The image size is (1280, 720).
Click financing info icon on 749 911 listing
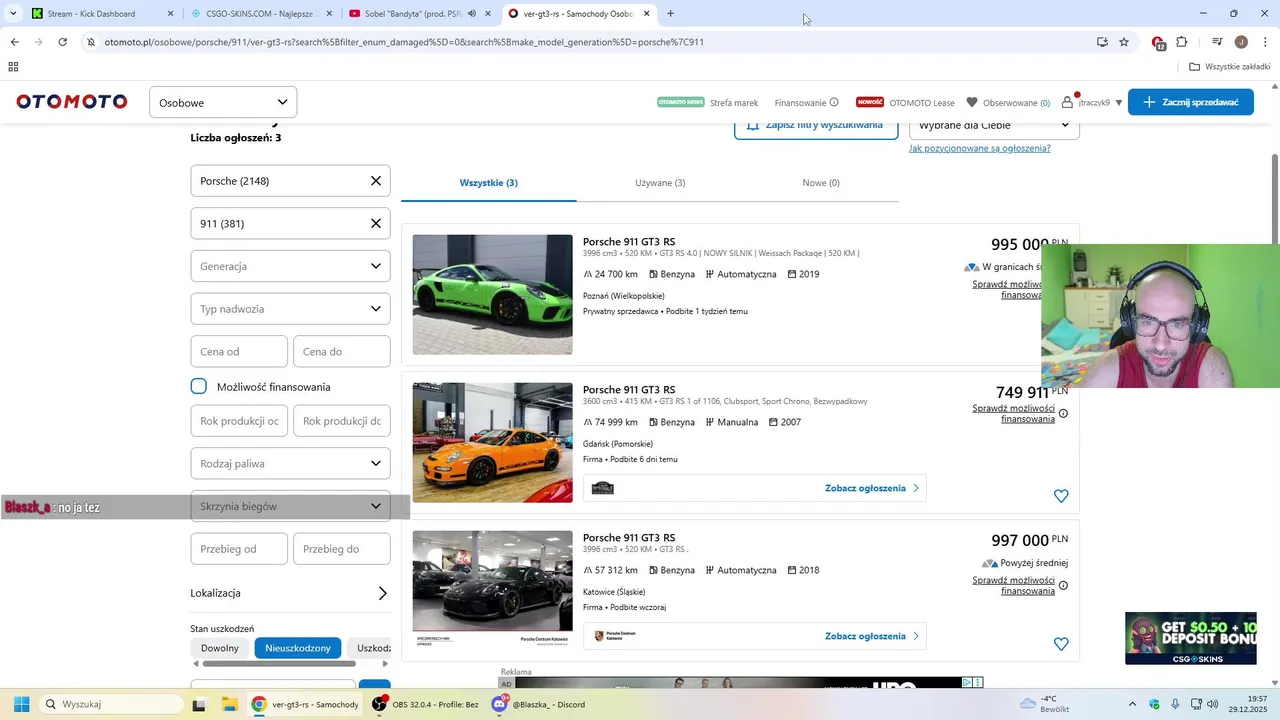click(x=1063, y=414)
